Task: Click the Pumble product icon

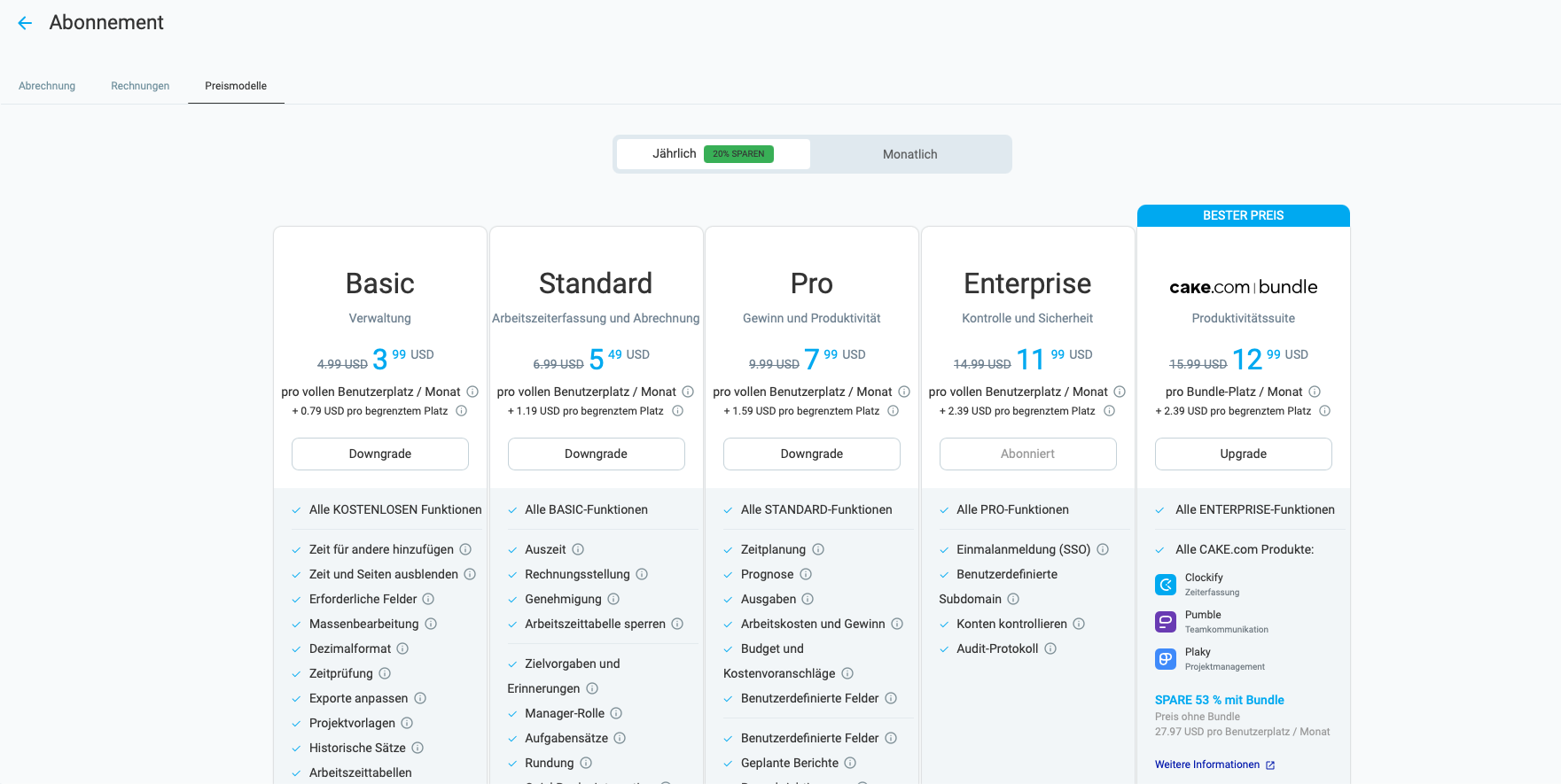Action: coord(1166,622)
